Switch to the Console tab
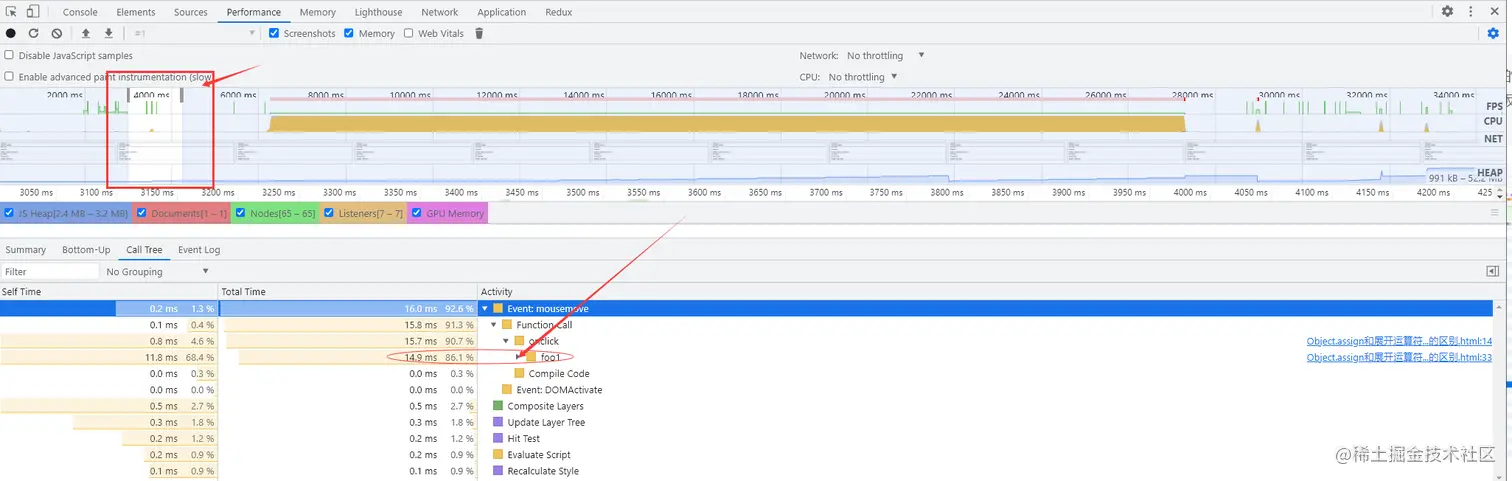This screenshot has width=1512, height=481. coord(81,12)
